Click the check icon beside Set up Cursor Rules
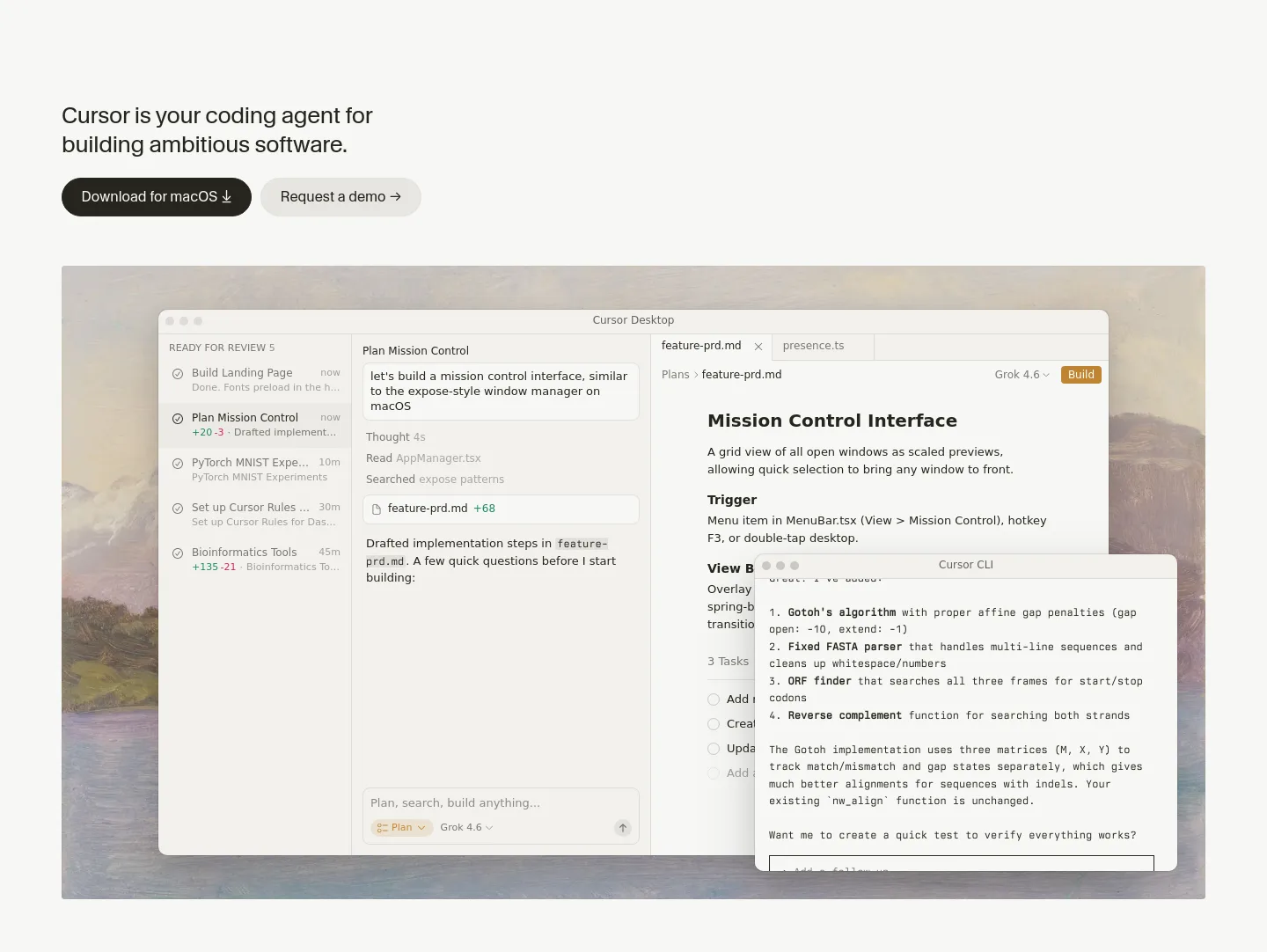 point(178,509)
